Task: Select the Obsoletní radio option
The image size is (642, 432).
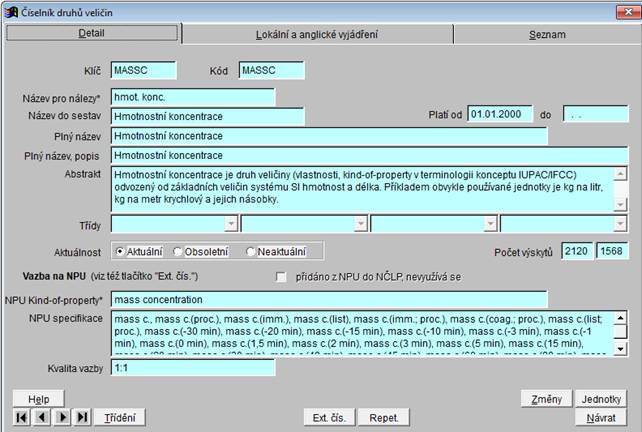Action: pyautogui.click(x=179, y=252)
